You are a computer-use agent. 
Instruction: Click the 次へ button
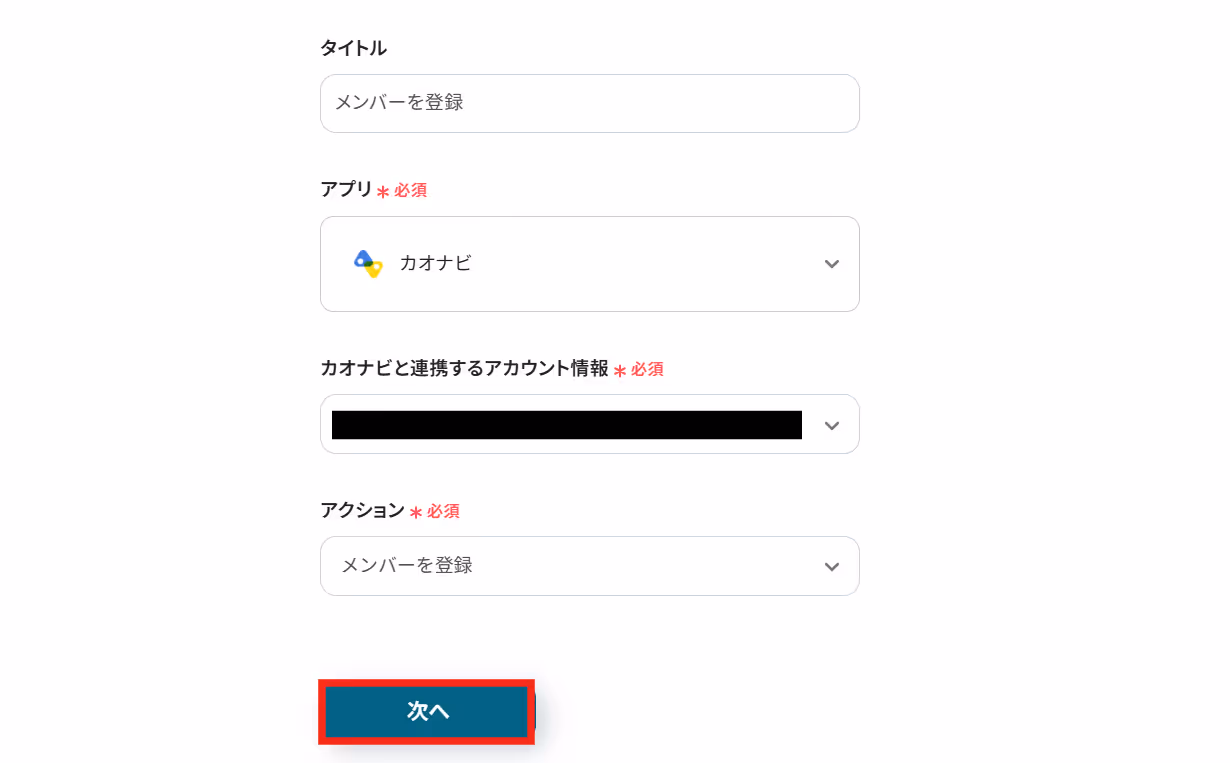427,712
